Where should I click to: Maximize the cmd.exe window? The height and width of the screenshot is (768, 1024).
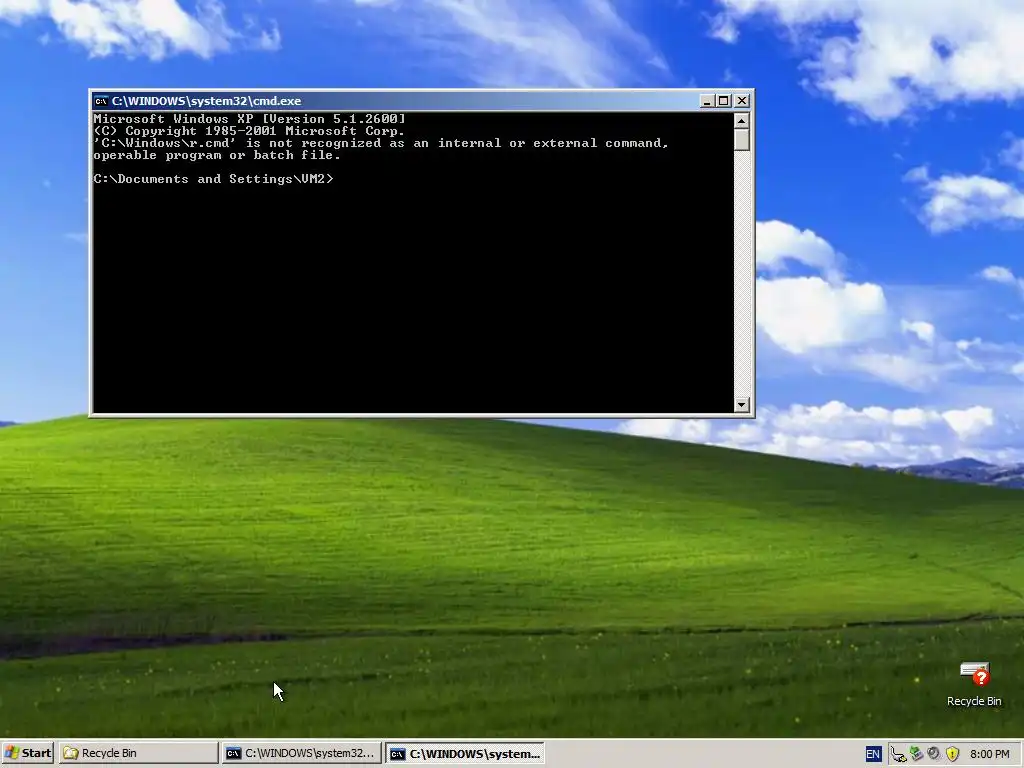(x=724, y=101)
